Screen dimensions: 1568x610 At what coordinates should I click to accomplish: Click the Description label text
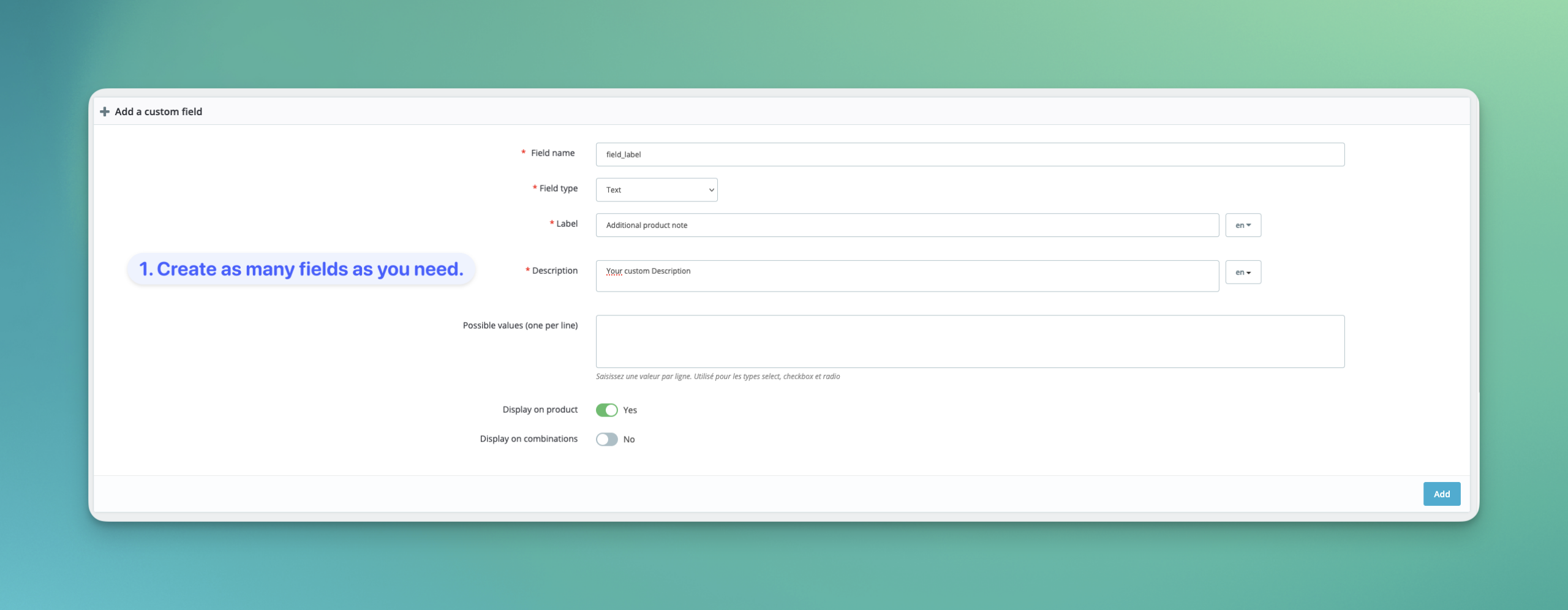coord(554,271)
